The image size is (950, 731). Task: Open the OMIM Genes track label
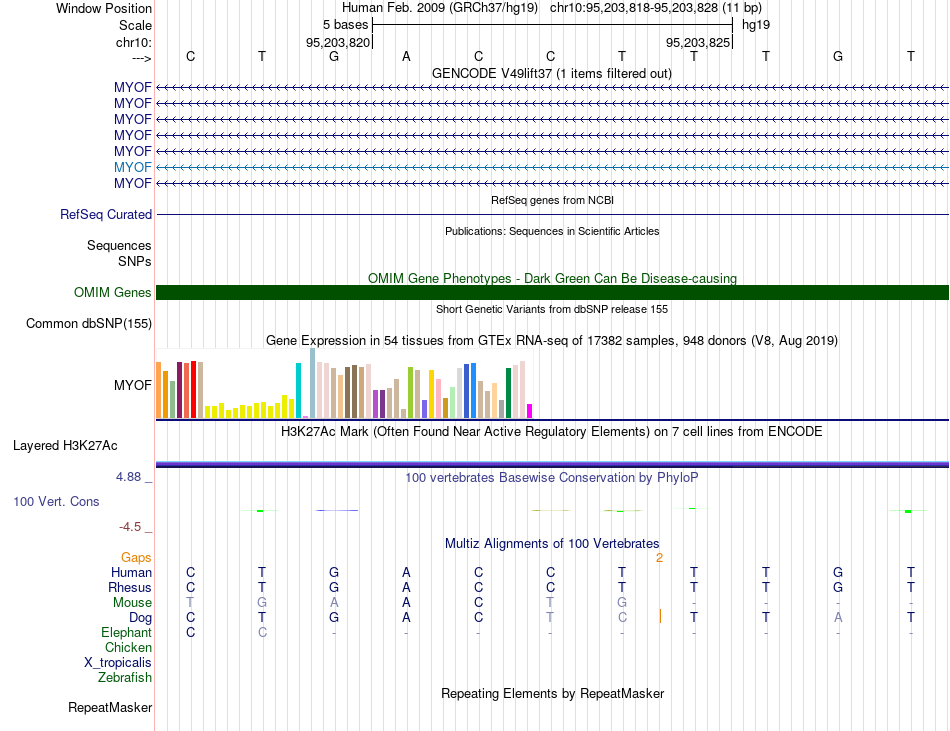pyautogui.click(x=113, y=293)
